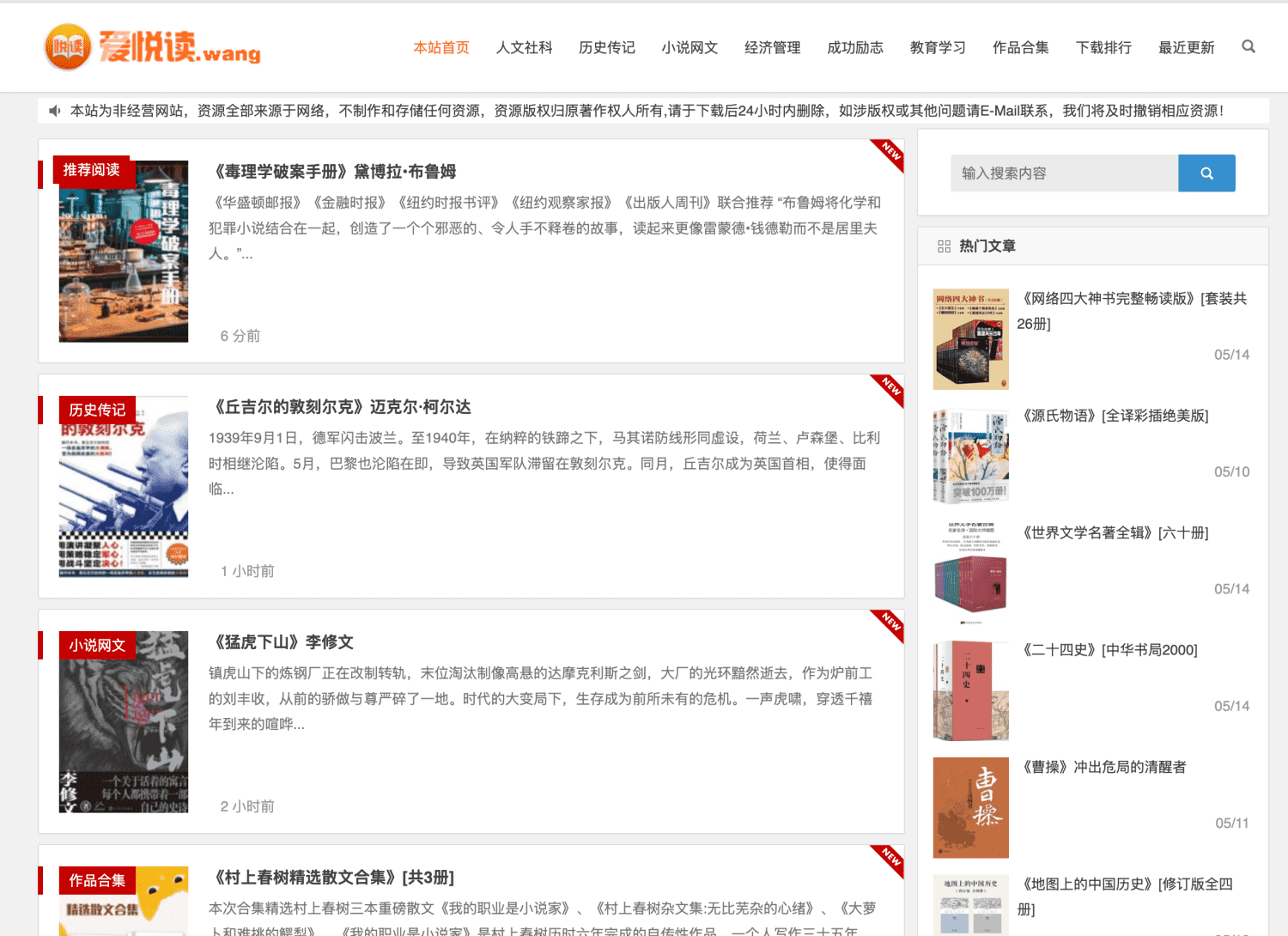Open hot article 《二十四史》[中华书局2000]

tap(1109, 650)
